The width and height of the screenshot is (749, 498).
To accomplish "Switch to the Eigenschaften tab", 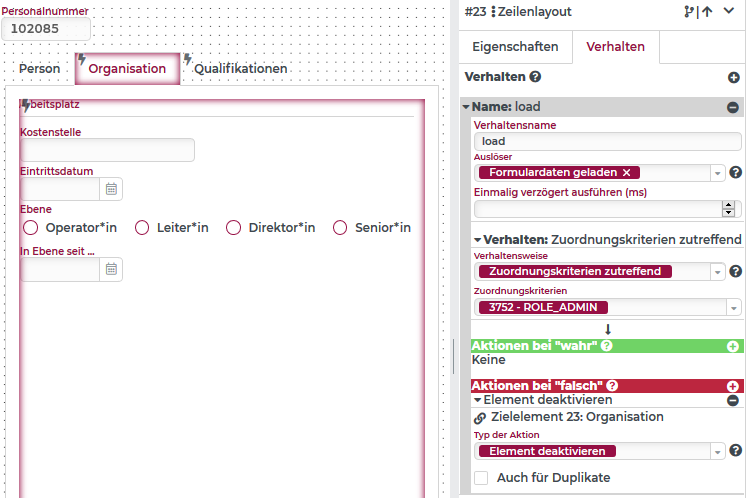I will (515, 47).
